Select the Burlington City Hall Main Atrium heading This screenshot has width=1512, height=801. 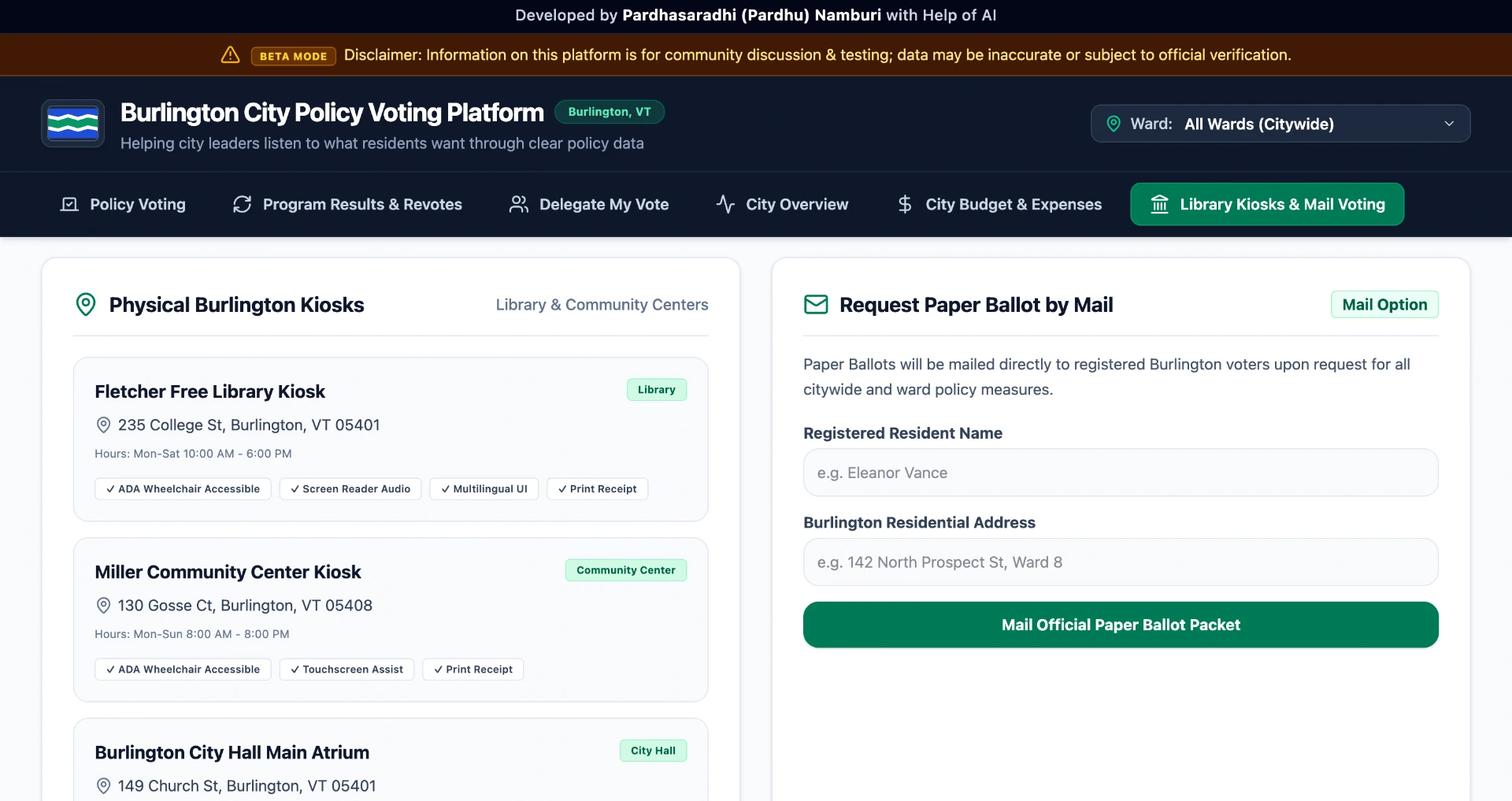click(x=232, y=752)
